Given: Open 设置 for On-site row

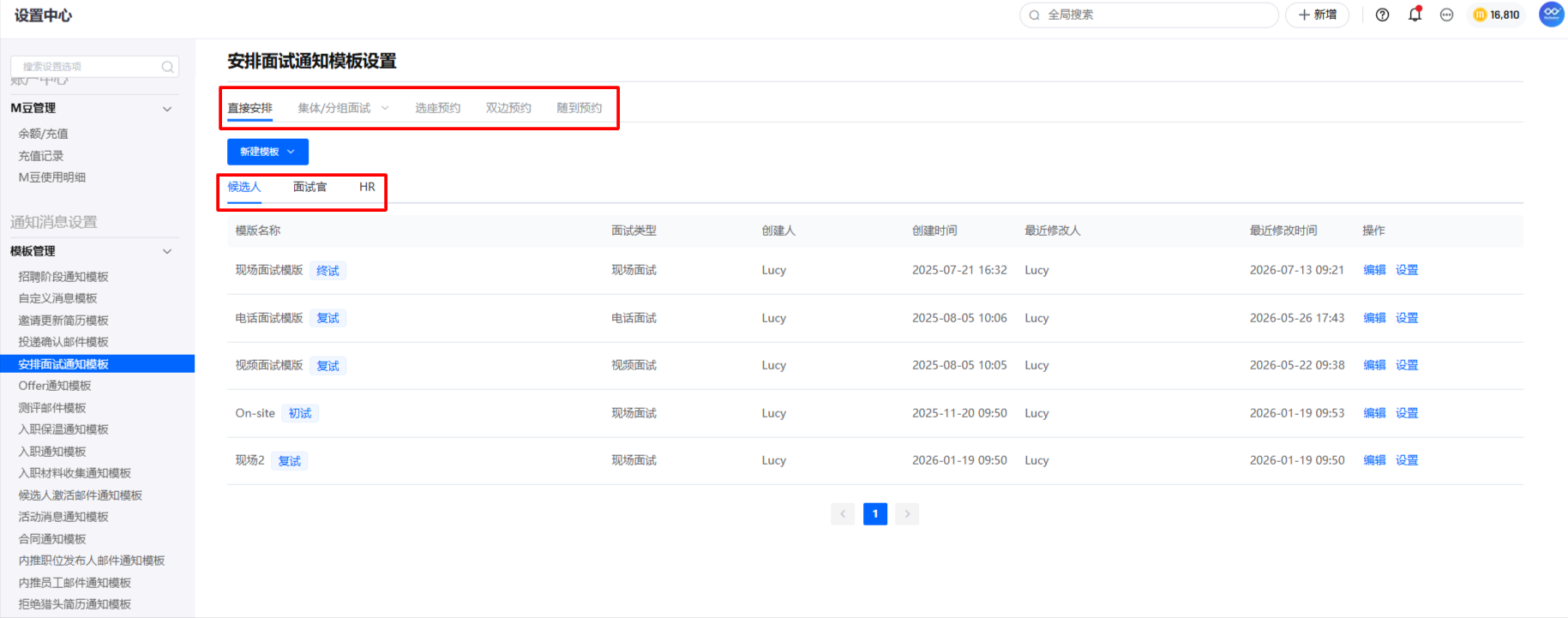Looking at the screenshot, I should (1407, 413).
